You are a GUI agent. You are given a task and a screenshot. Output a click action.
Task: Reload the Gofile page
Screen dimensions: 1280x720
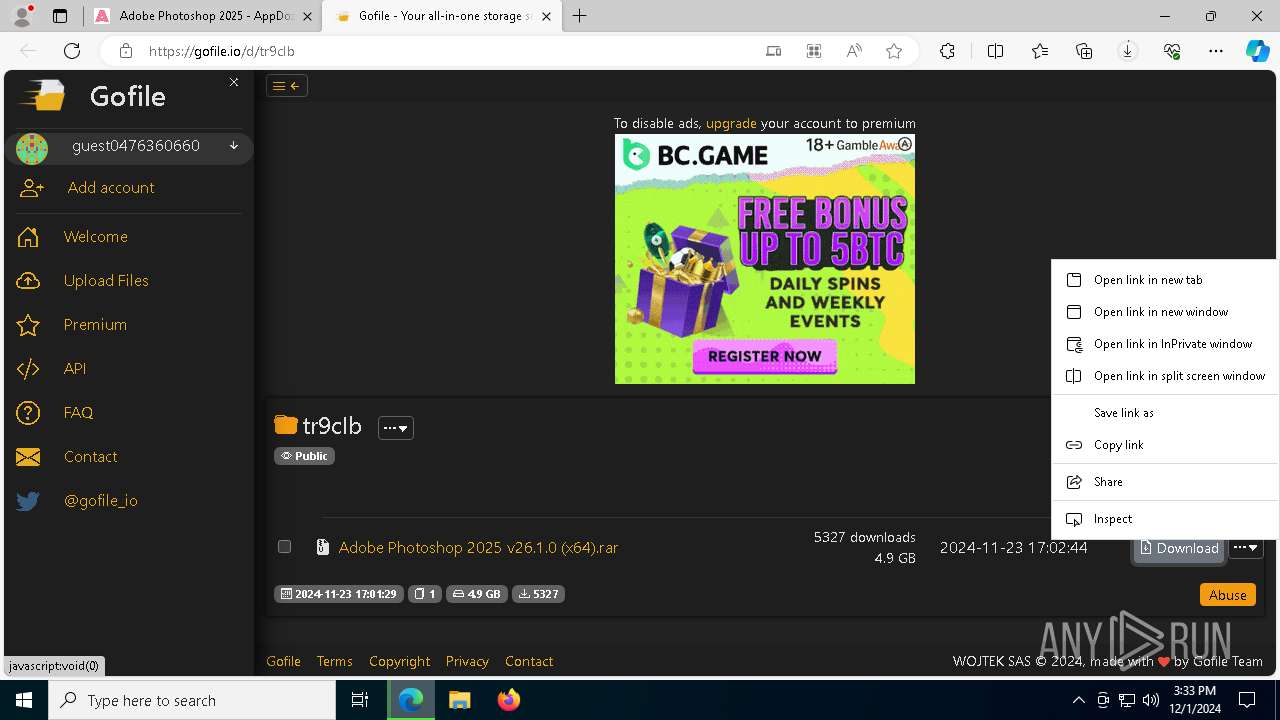72,51
